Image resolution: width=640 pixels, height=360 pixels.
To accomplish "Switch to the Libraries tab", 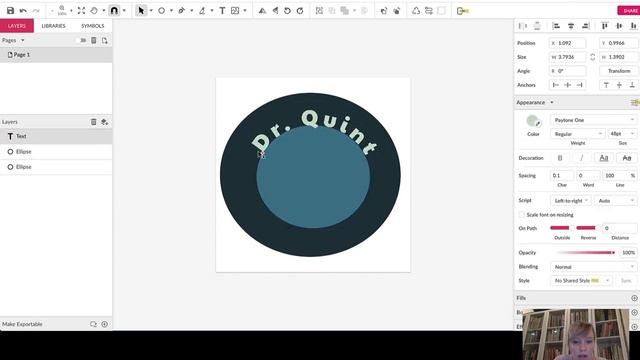I will tap(53, 26).
